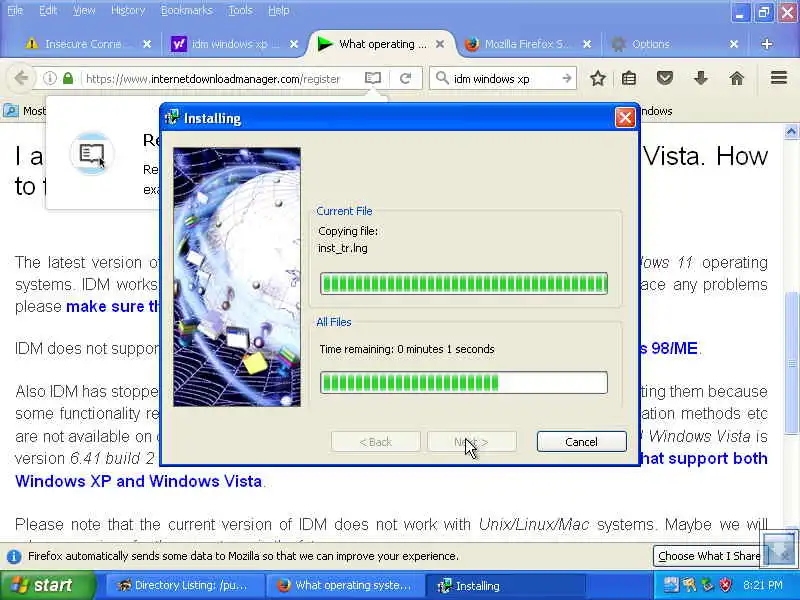Switch to the idm windows xp Yahoo tab
The height and width of the screenshot is (600, 800).
[232, 44]
